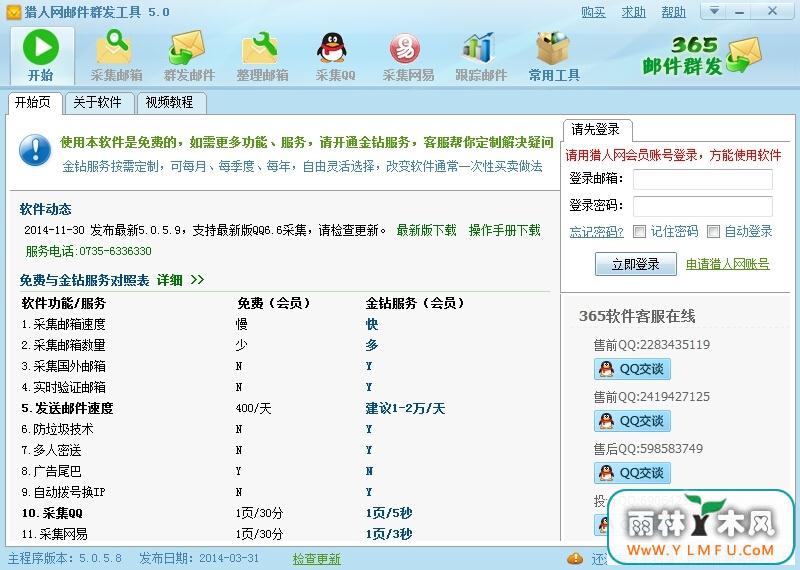
Task: Open the 帮助 menu link
Action: 673,12
